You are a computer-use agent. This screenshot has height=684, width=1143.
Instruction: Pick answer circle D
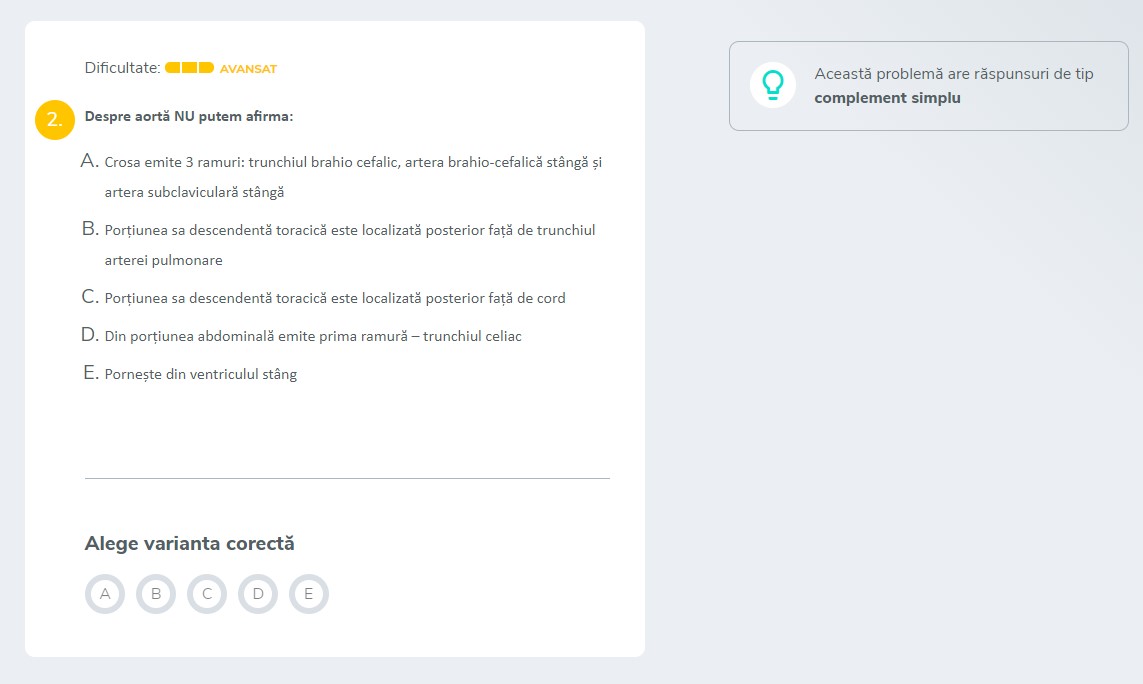pos(258,594)
